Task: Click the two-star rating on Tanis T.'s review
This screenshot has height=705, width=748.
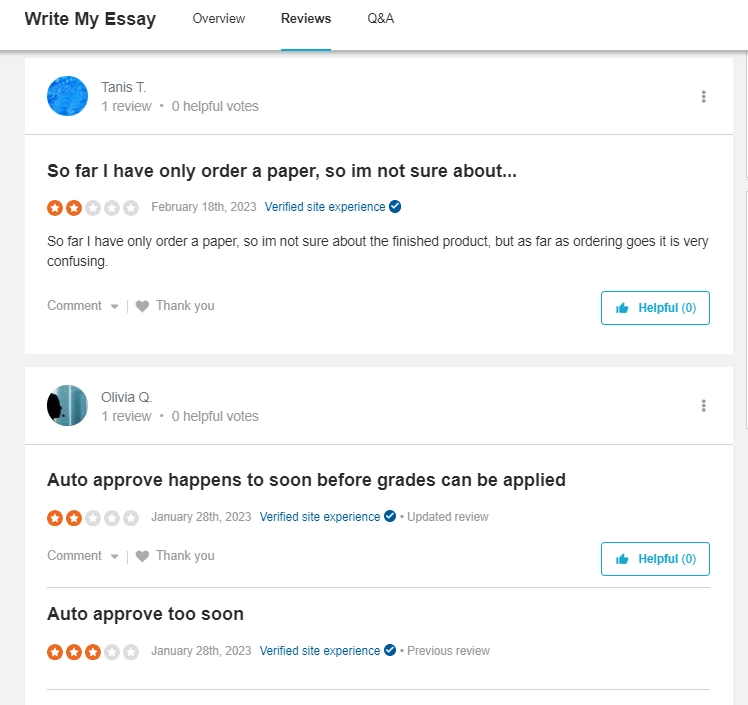Action: [x=93, y=208]
